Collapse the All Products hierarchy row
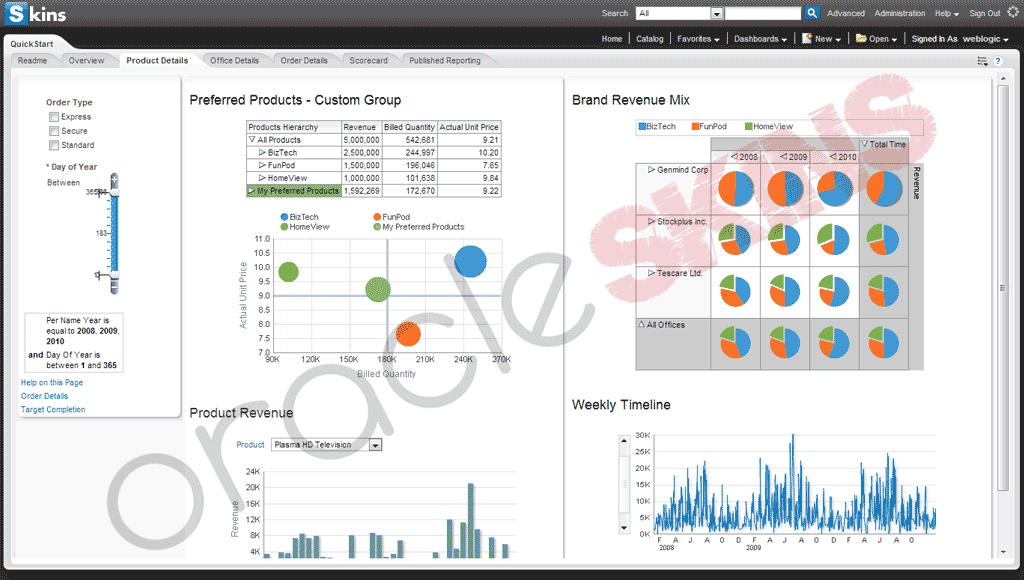 [251, 140]
